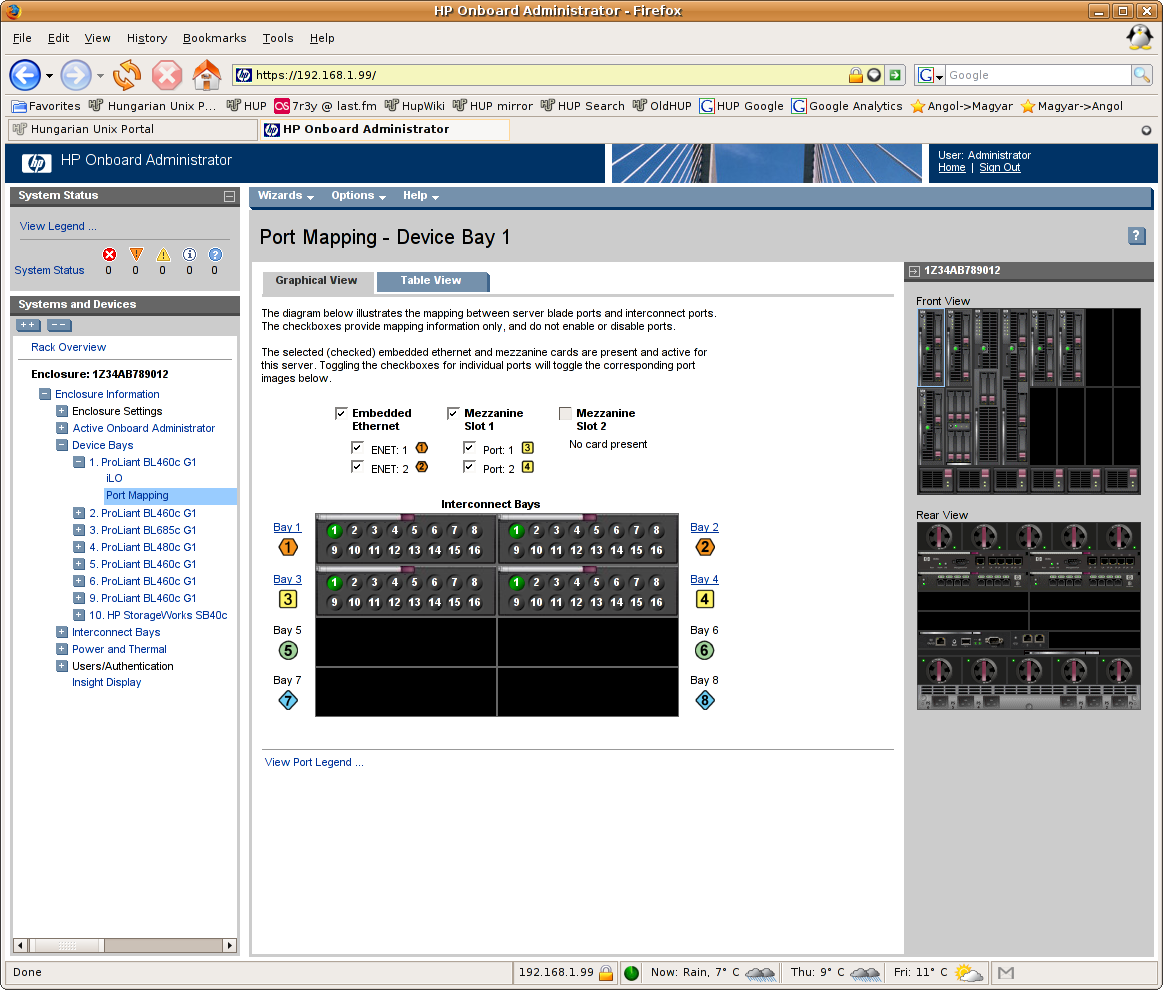Toggle the ENET: 2 checkbox
This screenshot has width=1163, height=990.
(357, 467)
